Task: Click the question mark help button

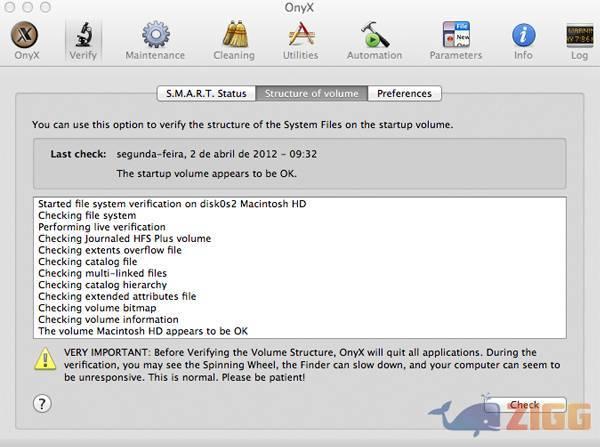Action: point(42,404)
